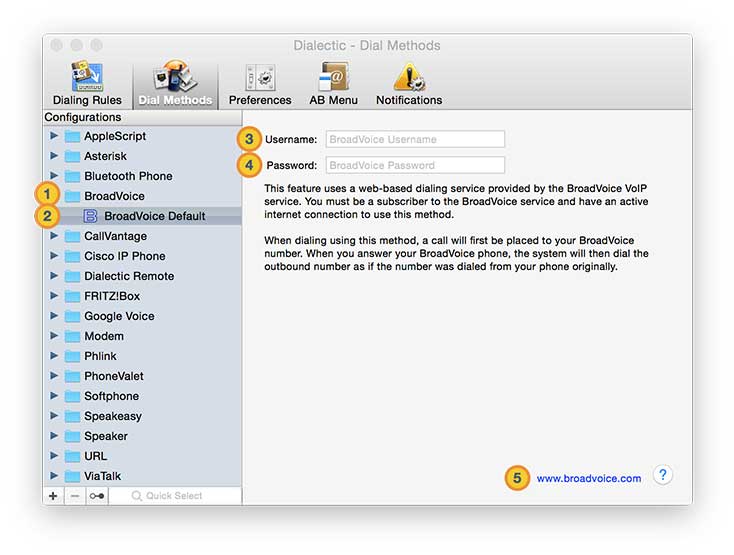
Task: Expand the Cisco IP Phone disclosure triangle
Action: tap(54, 256)
